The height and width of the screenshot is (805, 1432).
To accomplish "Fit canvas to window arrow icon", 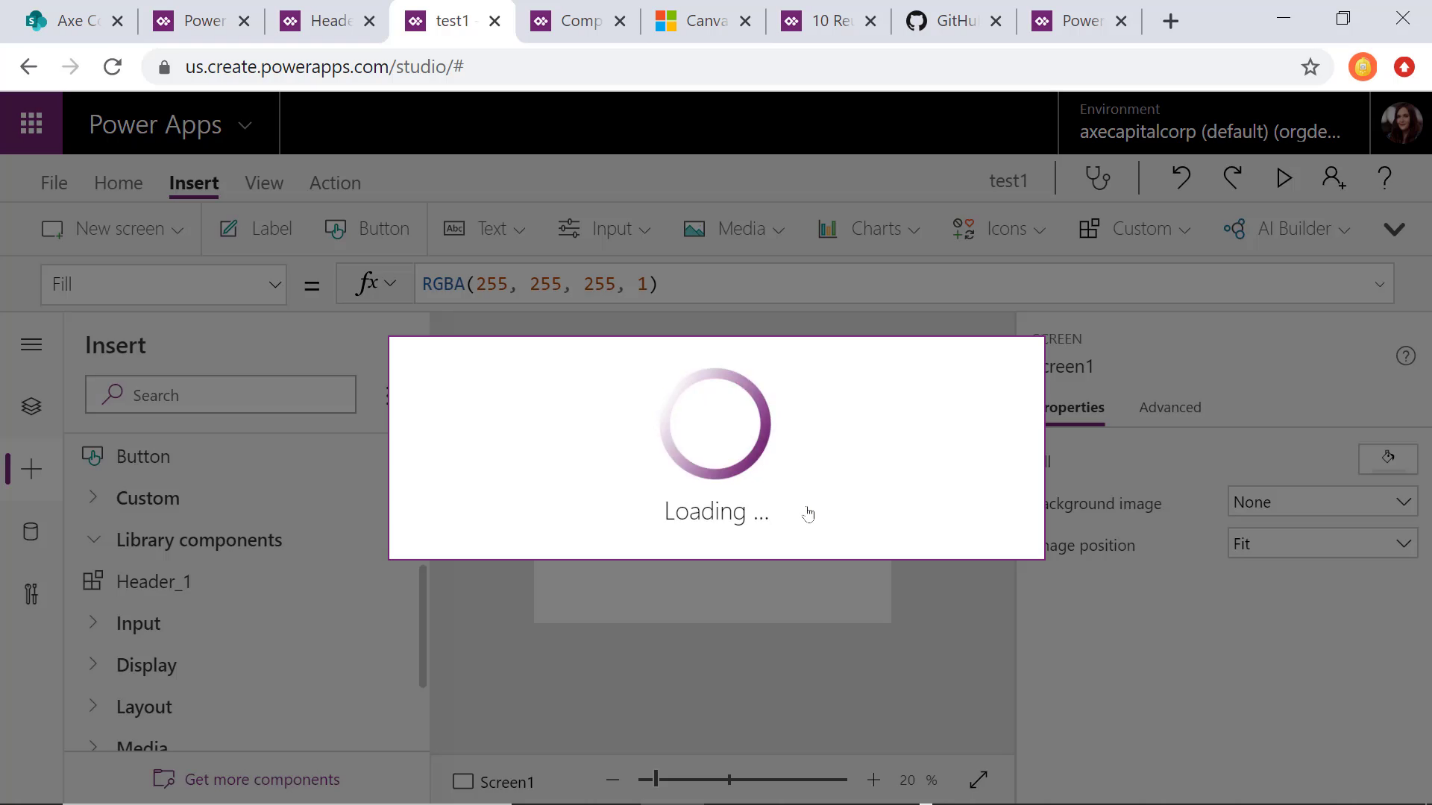I will point(979,780).
